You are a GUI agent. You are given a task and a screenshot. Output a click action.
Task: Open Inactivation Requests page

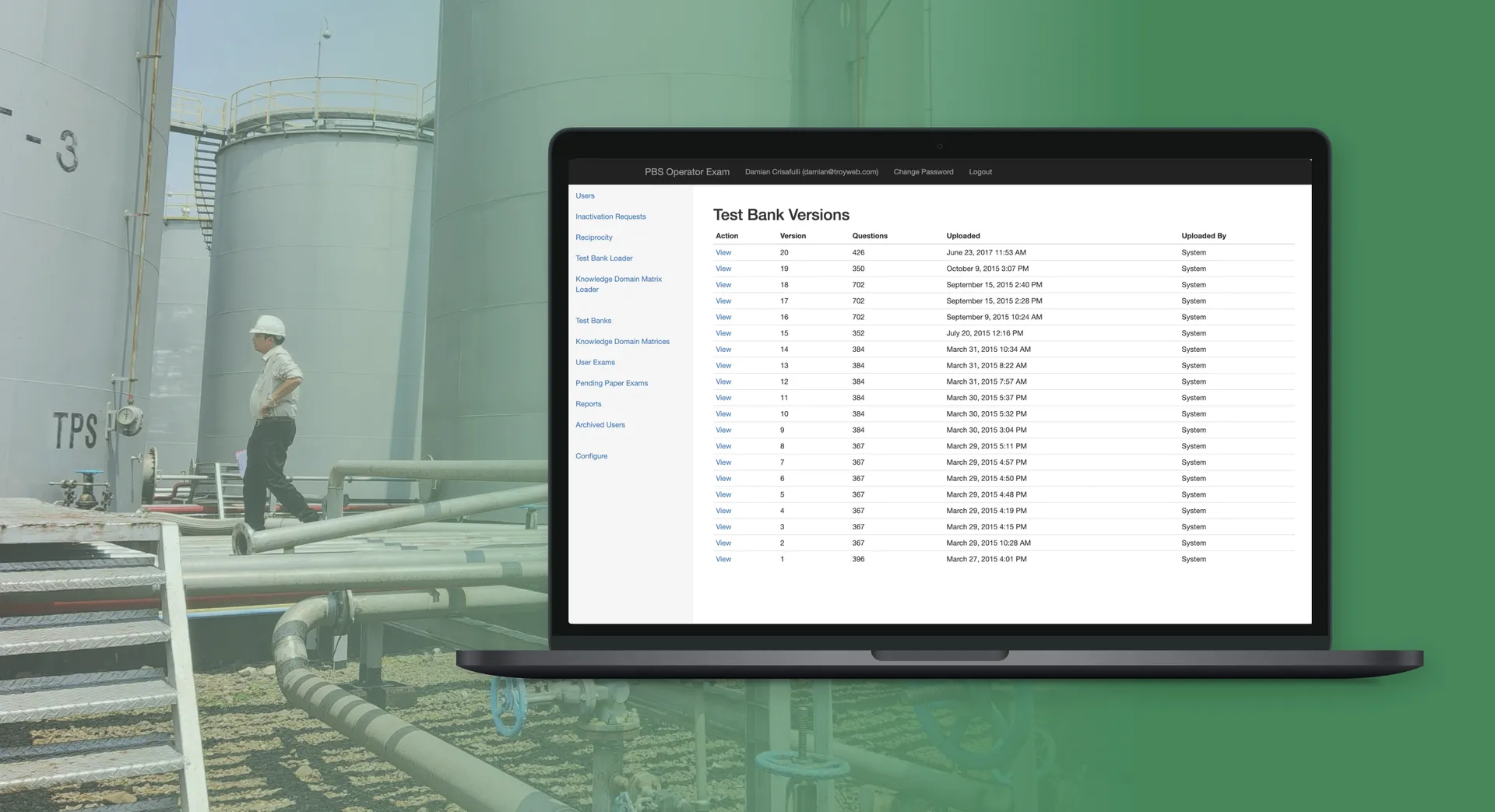click(610, 217)
